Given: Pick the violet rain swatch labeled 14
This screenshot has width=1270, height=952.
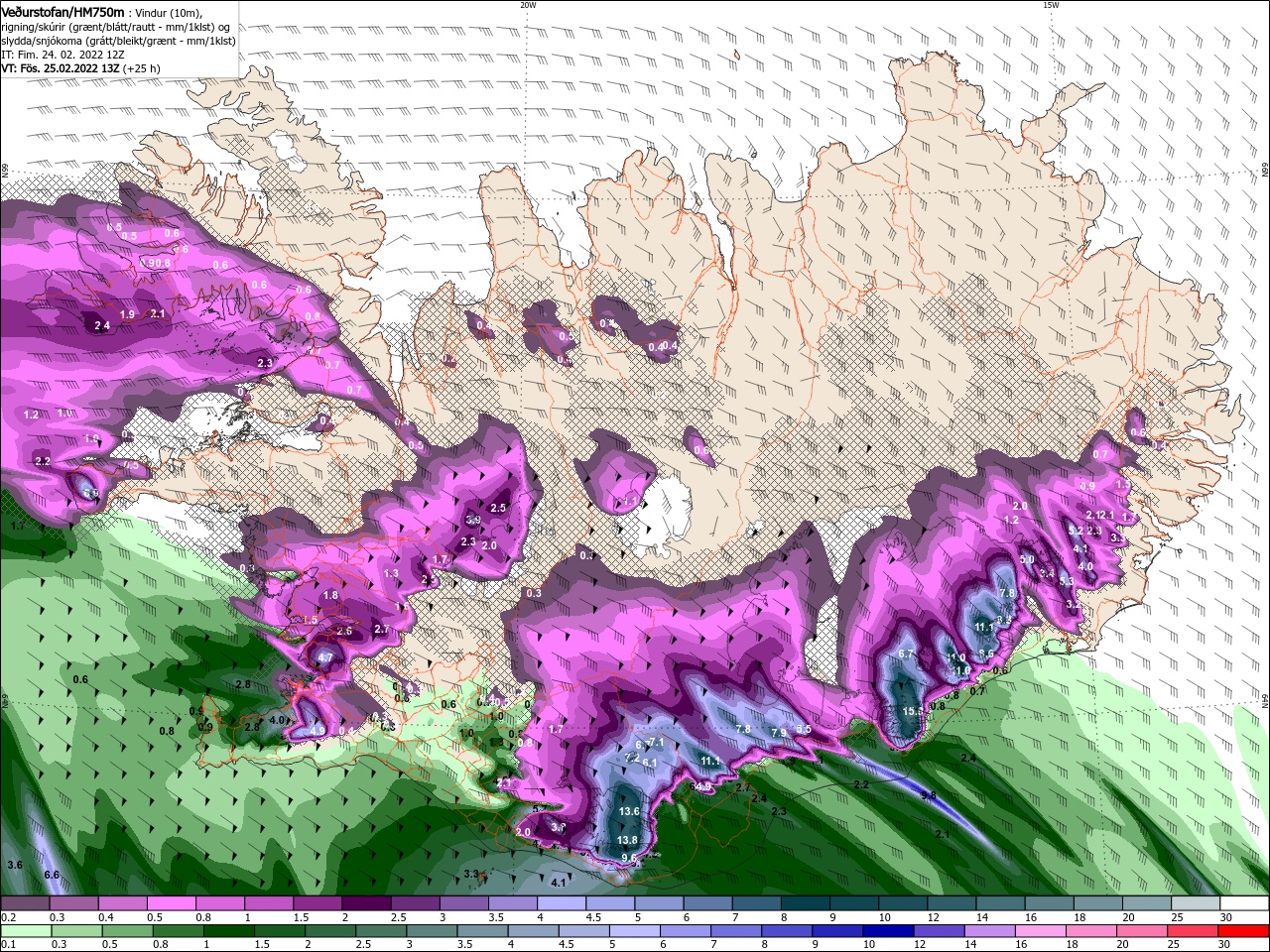Looking at the screenshot, I should coord(990,931).
